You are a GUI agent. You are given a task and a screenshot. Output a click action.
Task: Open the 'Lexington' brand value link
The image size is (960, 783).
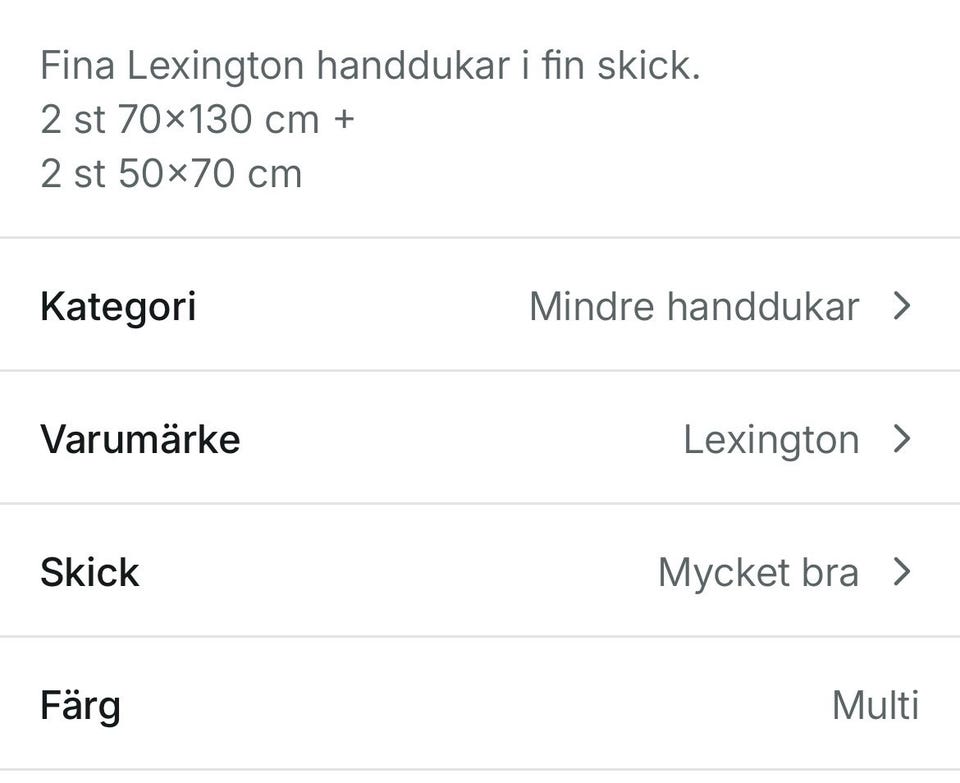tap(770, 439)
